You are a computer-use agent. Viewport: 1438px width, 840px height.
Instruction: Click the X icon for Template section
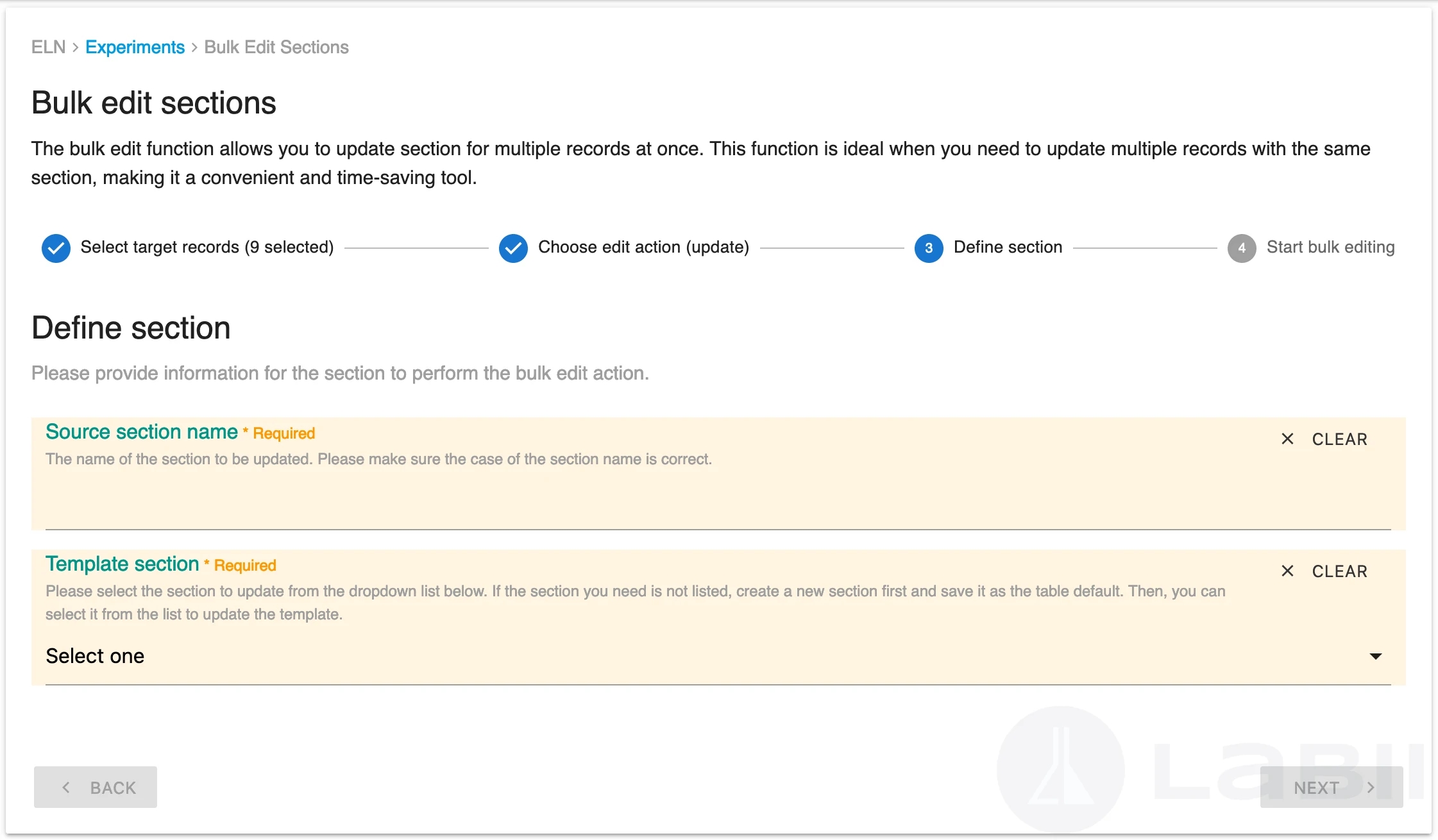coord(1287,571)
